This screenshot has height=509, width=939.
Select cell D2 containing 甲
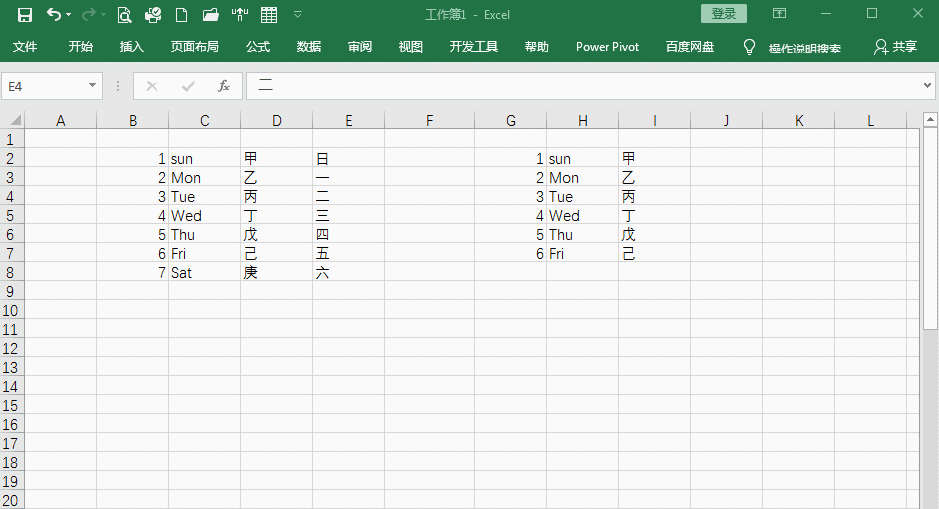277,159
